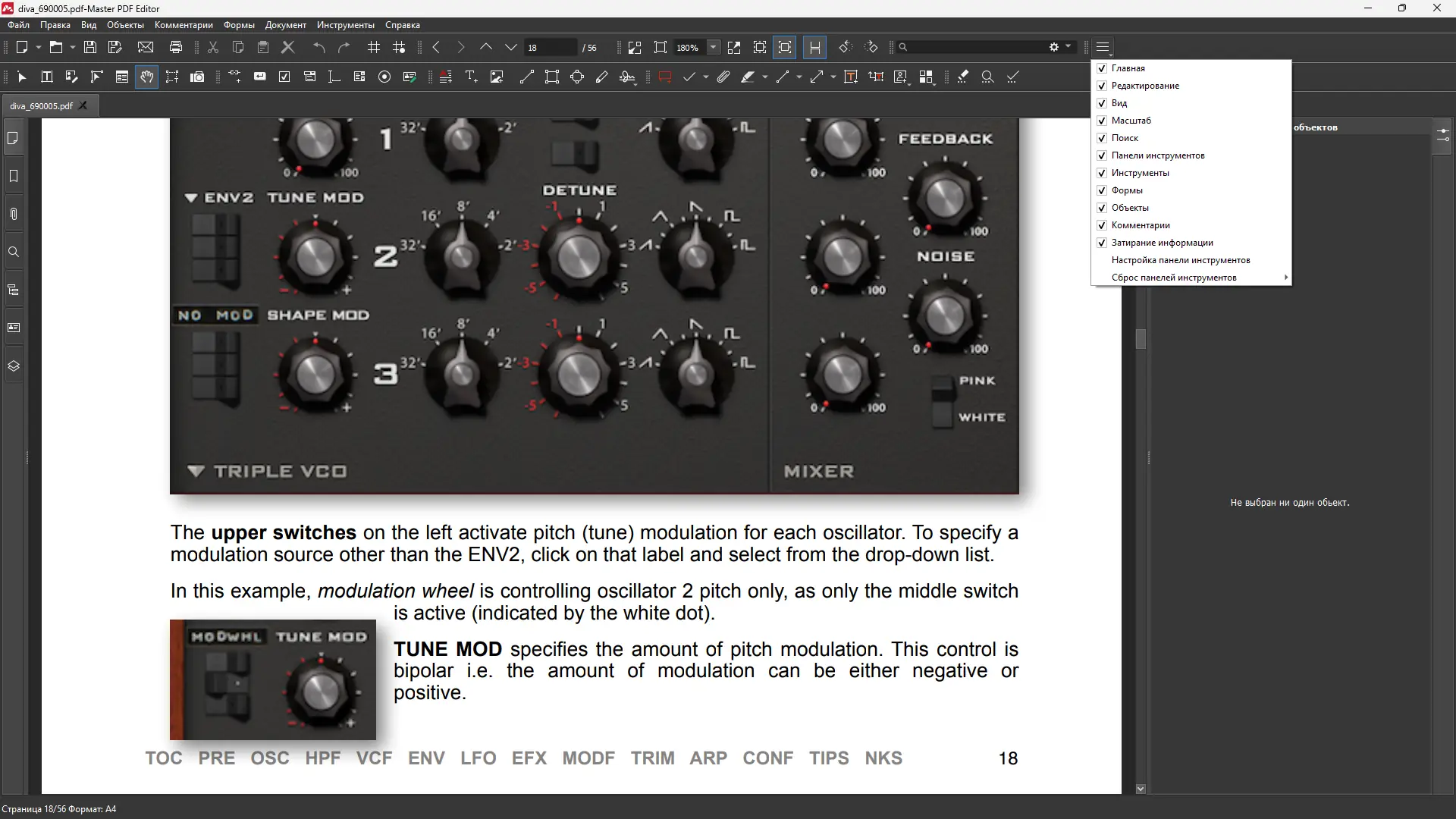Close the diva_690005.pdf tab
This screenshot has height=819, width=1456.
point(83,105)
